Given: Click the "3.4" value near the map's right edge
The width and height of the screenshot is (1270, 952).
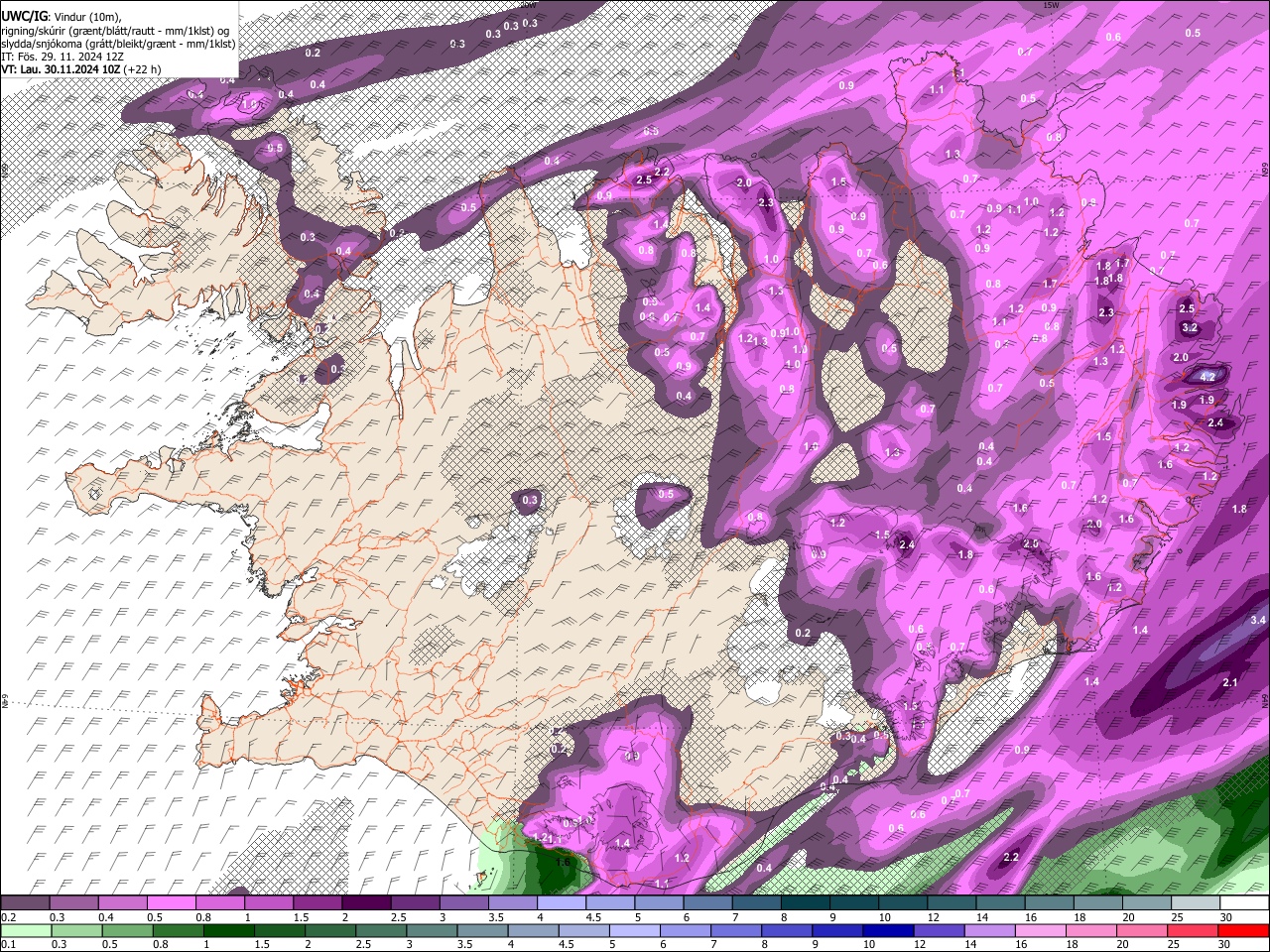Looking at the screenshot, I should click(x=1258, y=620).
